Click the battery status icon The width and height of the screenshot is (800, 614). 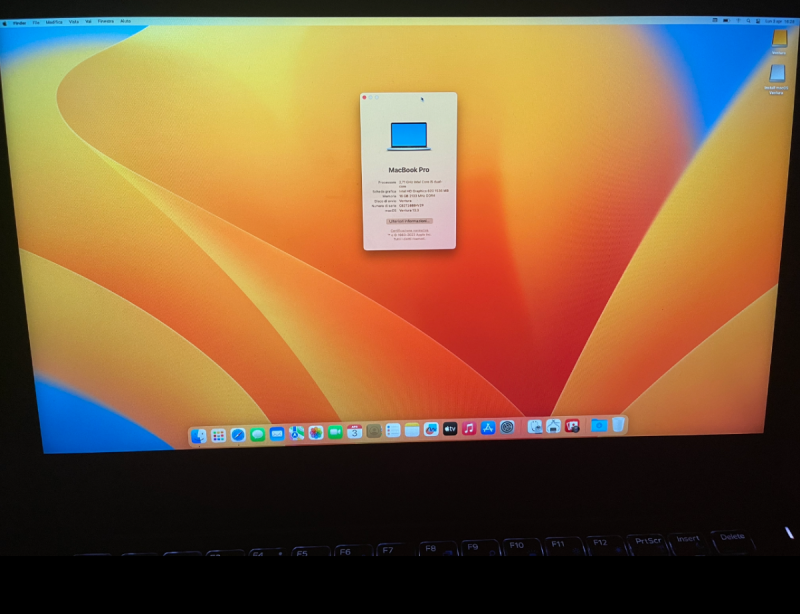coord(726,21)
